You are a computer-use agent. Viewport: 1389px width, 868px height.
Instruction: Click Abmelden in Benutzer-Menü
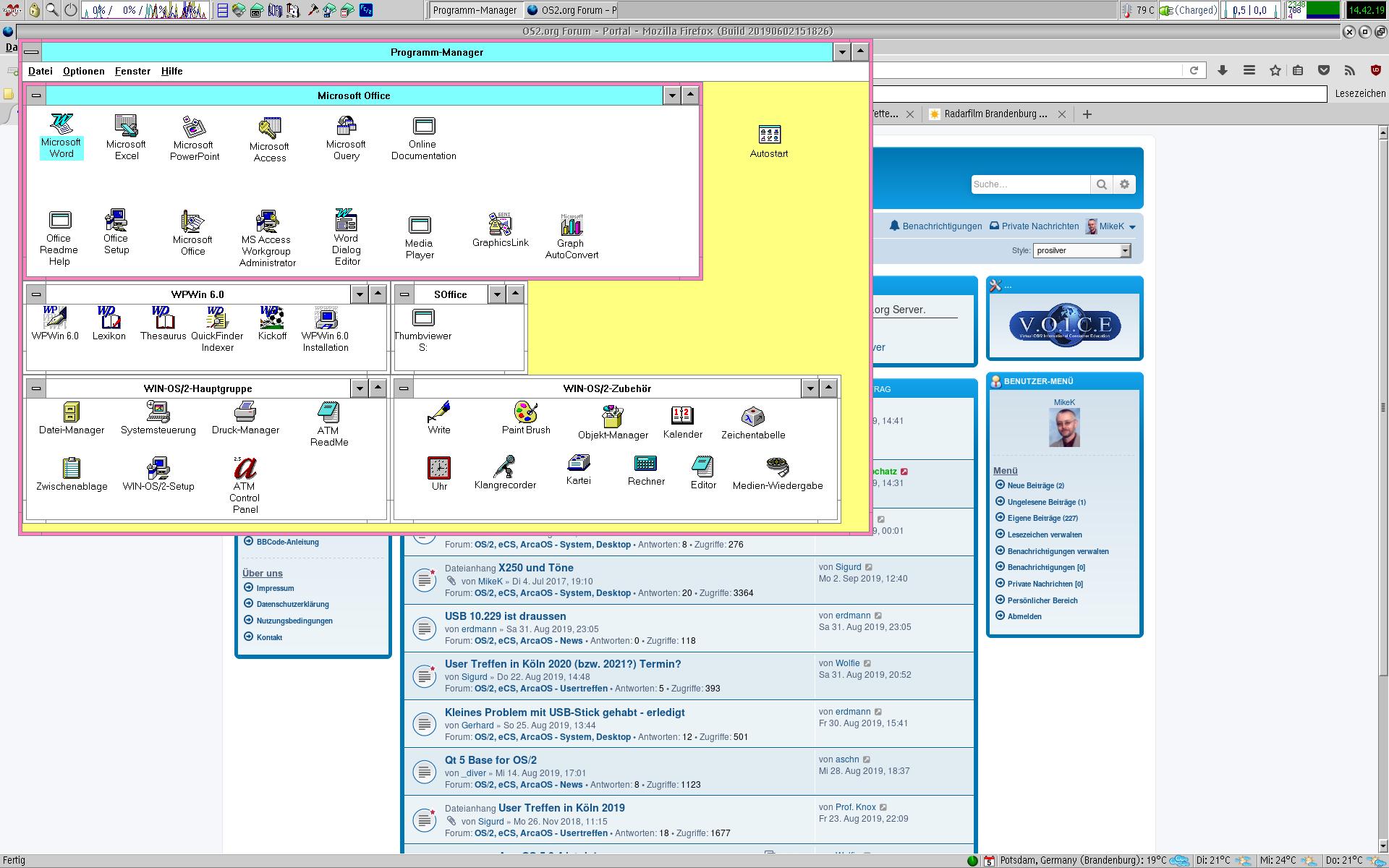pyautogui.click(x=1024, y=616)
